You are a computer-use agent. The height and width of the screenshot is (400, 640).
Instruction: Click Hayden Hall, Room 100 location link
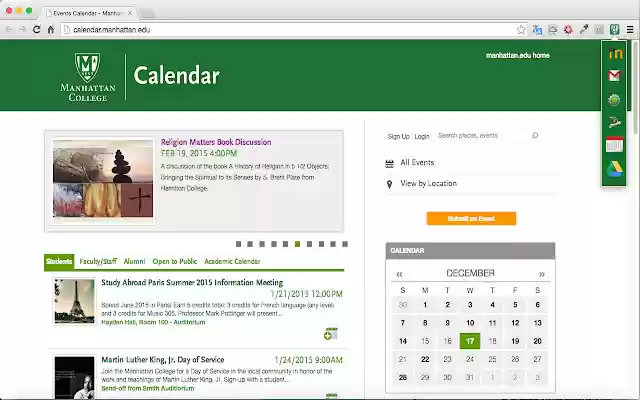(153, 322)
